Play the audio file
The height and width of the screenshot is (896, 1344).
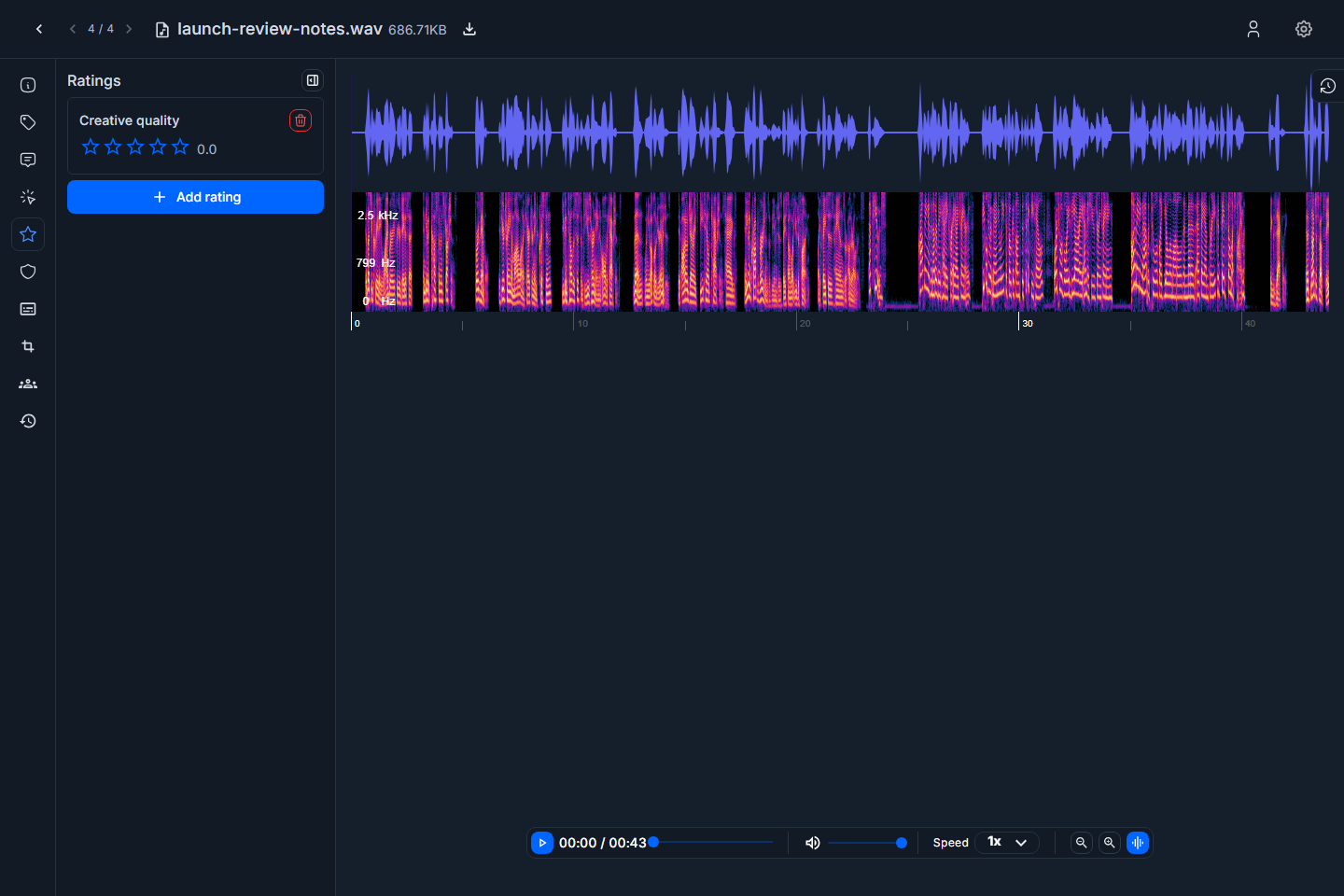point(542,843)
